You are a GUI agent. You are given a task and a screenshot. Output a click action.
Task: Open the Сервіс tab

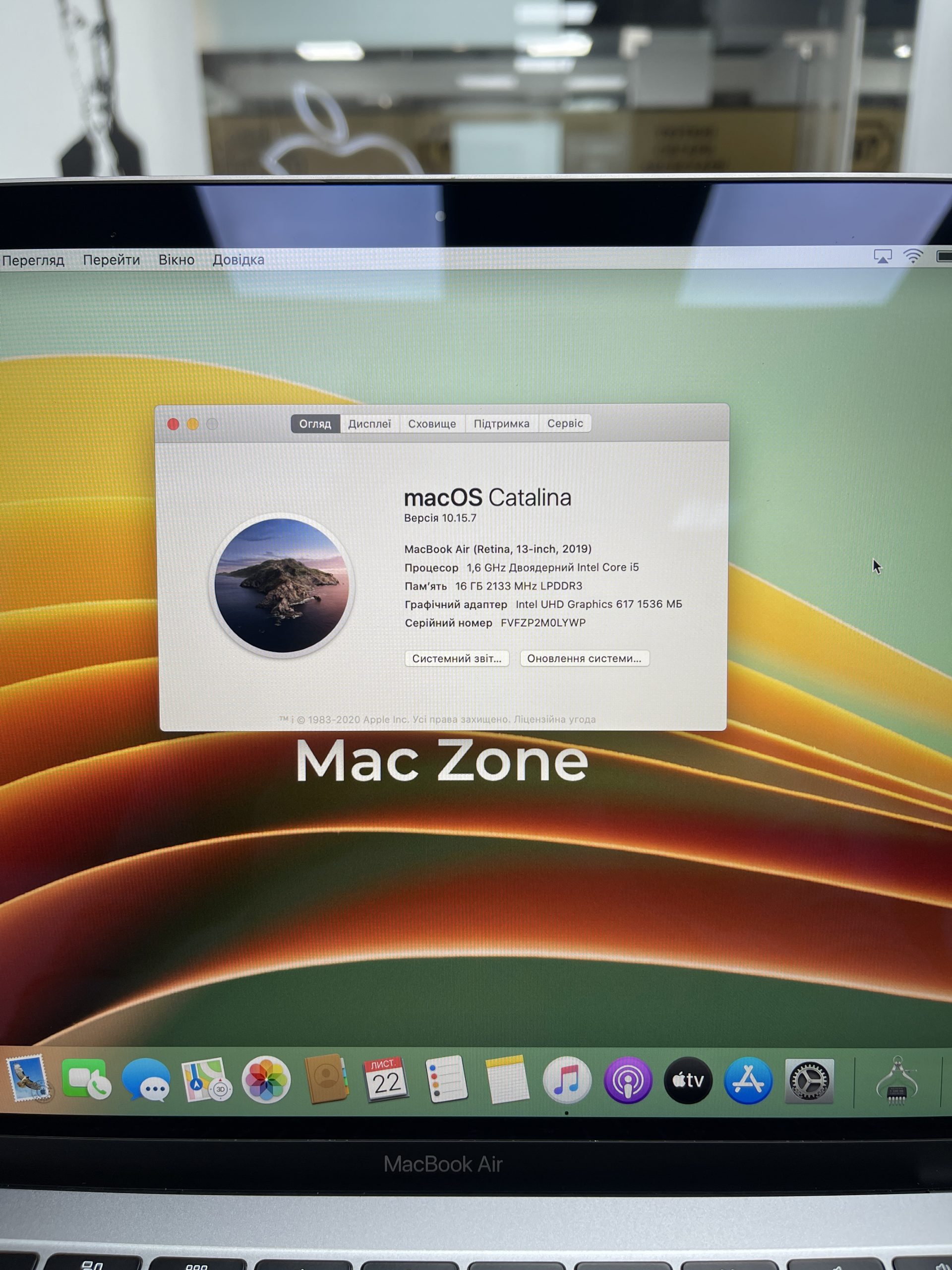click(x=565, y=423)
